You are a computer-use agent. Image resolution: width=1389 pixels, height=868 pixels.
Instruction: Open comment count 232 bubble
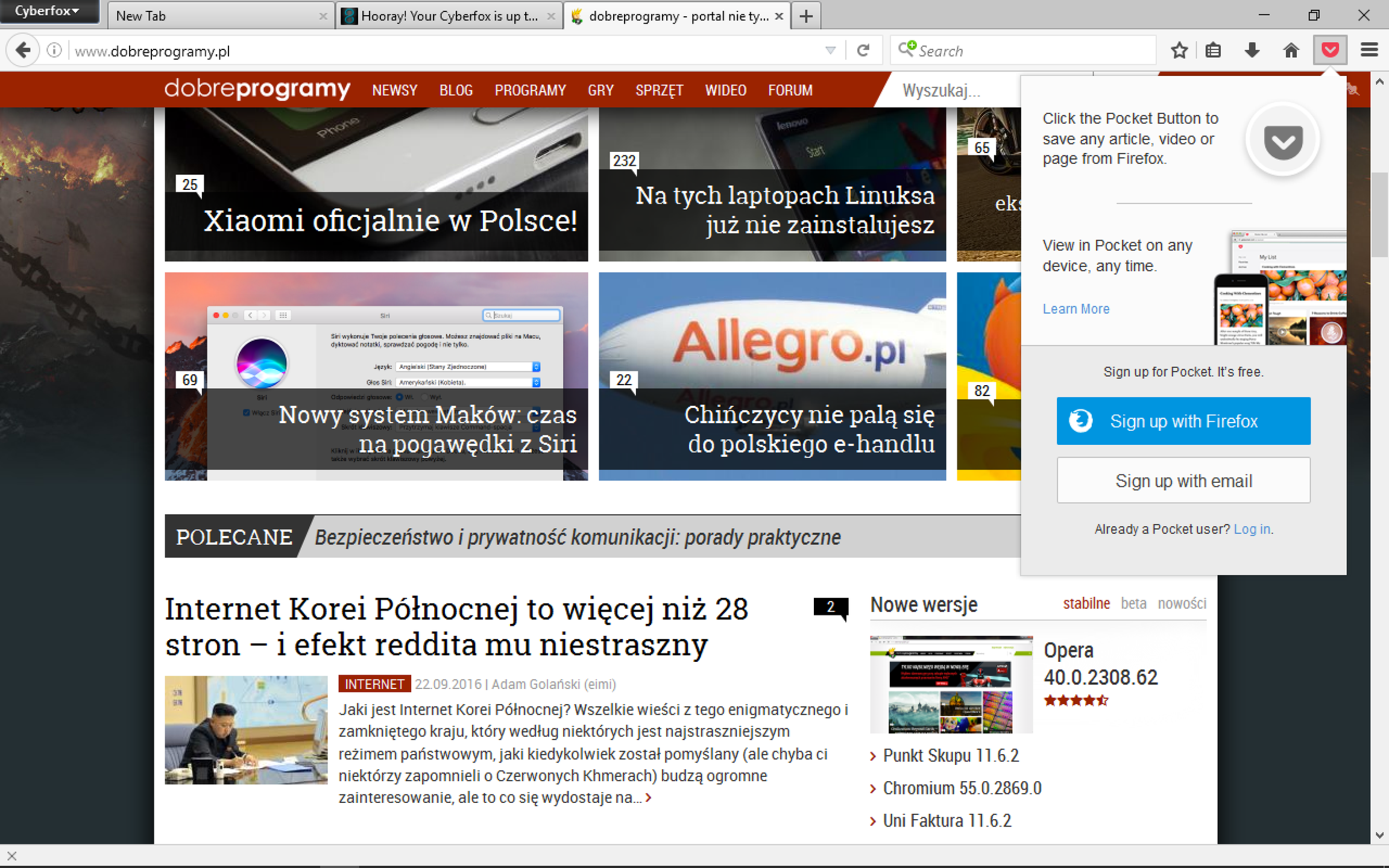[625, 162]
